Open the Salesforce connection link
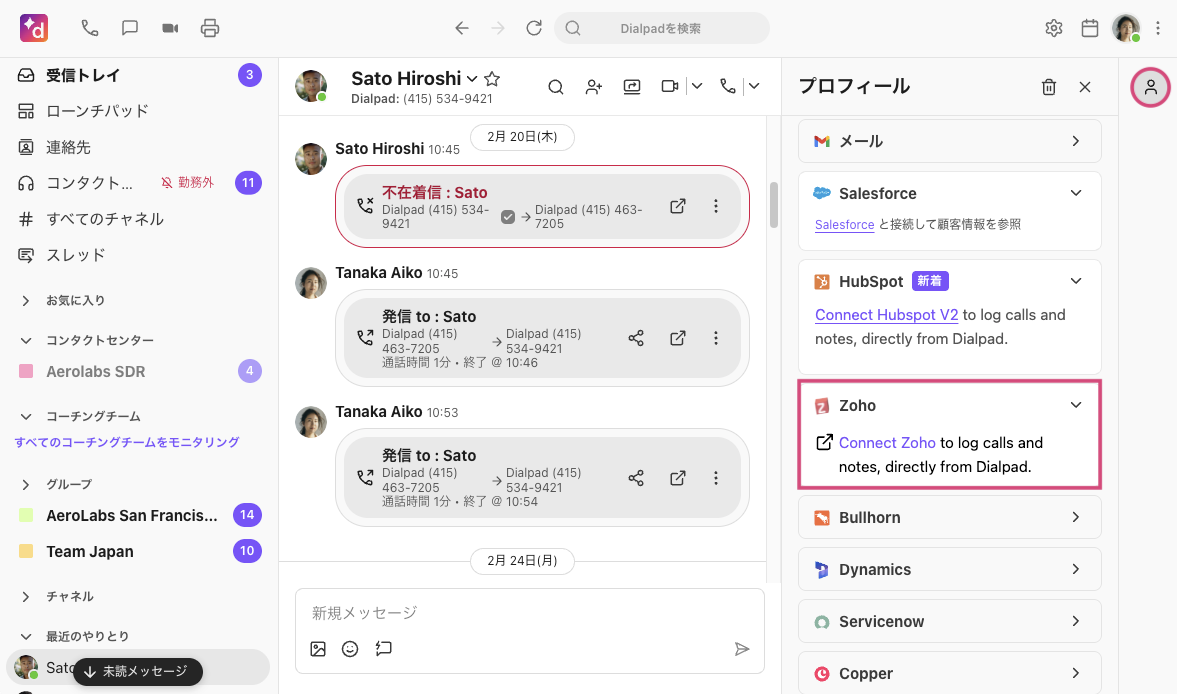The width and height of the screenshot is (1177, 694). pos(844,224)
